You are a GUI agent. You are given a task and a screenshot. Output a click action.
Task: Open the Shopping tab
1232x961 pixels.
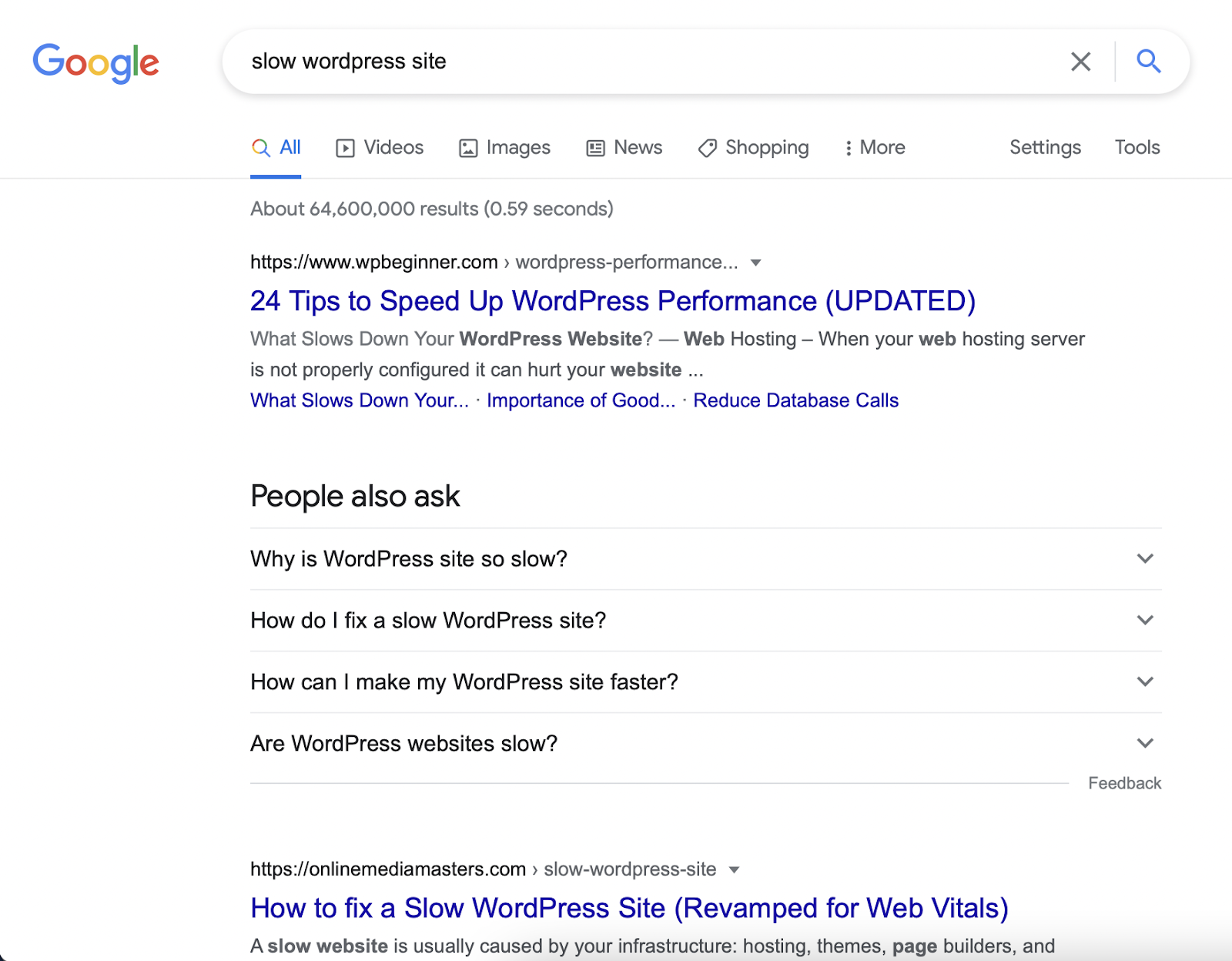pyautogui.click(x=753, y=148)
